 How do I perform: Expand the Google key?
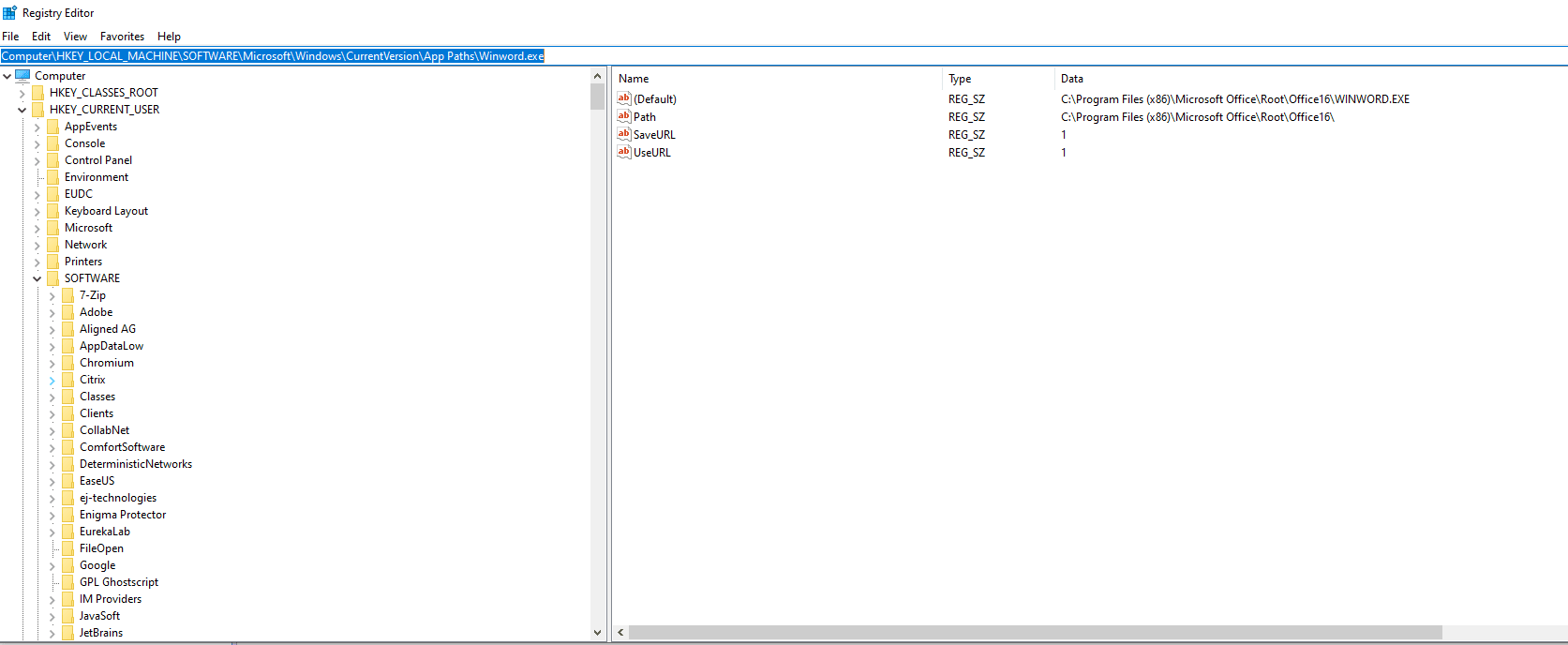point(52,565)
